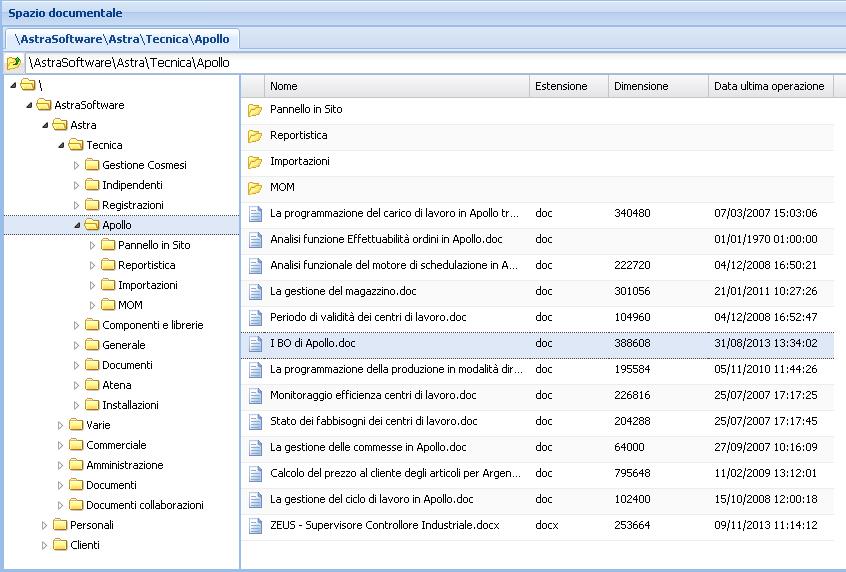This screenshot has height=572, width=846.
Task: Click the path address input field
Action: [435, 63]
